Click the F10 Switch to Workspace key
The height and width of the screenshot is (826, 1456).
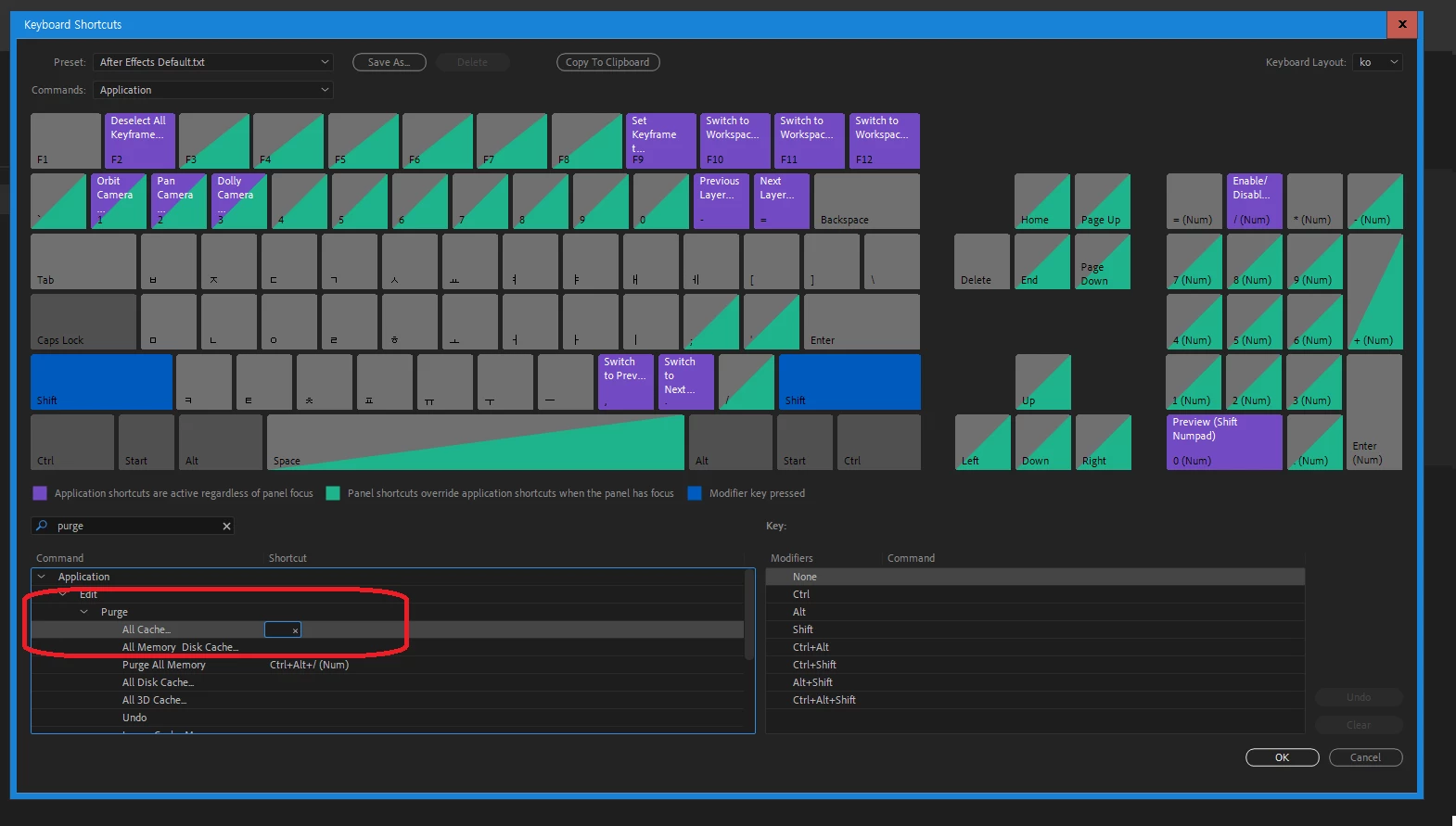coord(734,141)
